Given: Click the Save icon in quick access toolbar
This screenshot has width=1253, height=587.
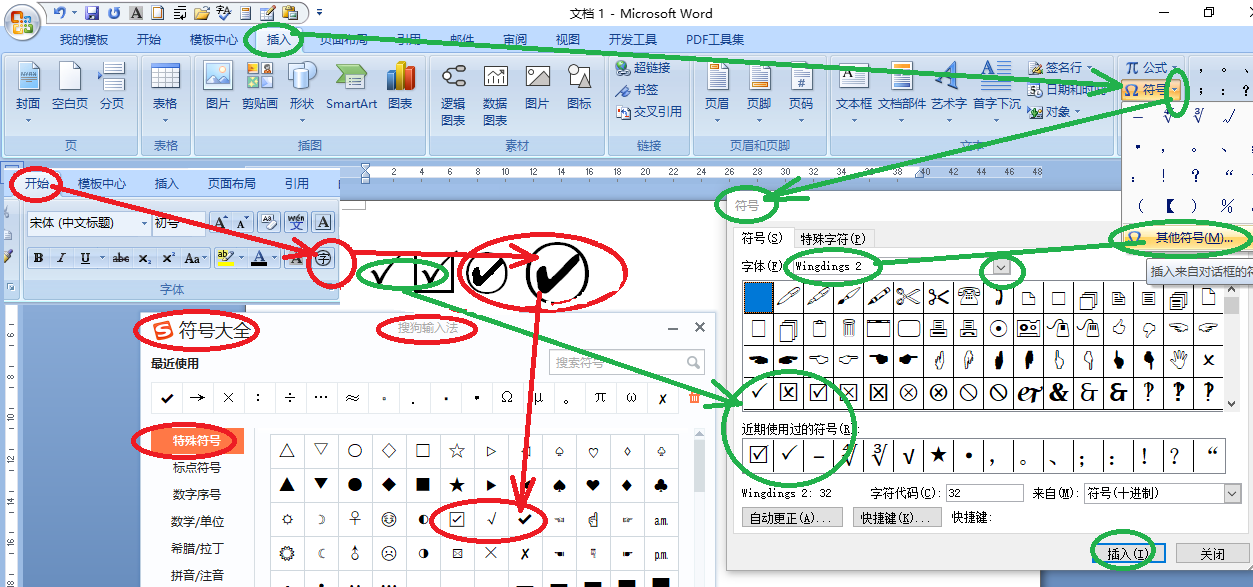Looking at the screenshot, I should [92, 13].
